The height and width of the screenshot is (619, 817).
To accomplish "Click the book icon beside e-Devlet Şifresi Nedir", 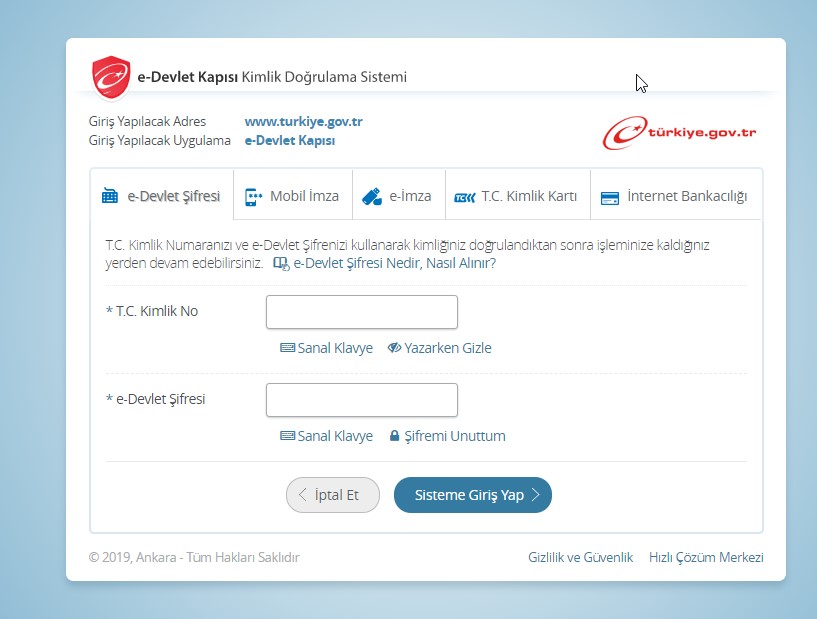I will (280, 264).
